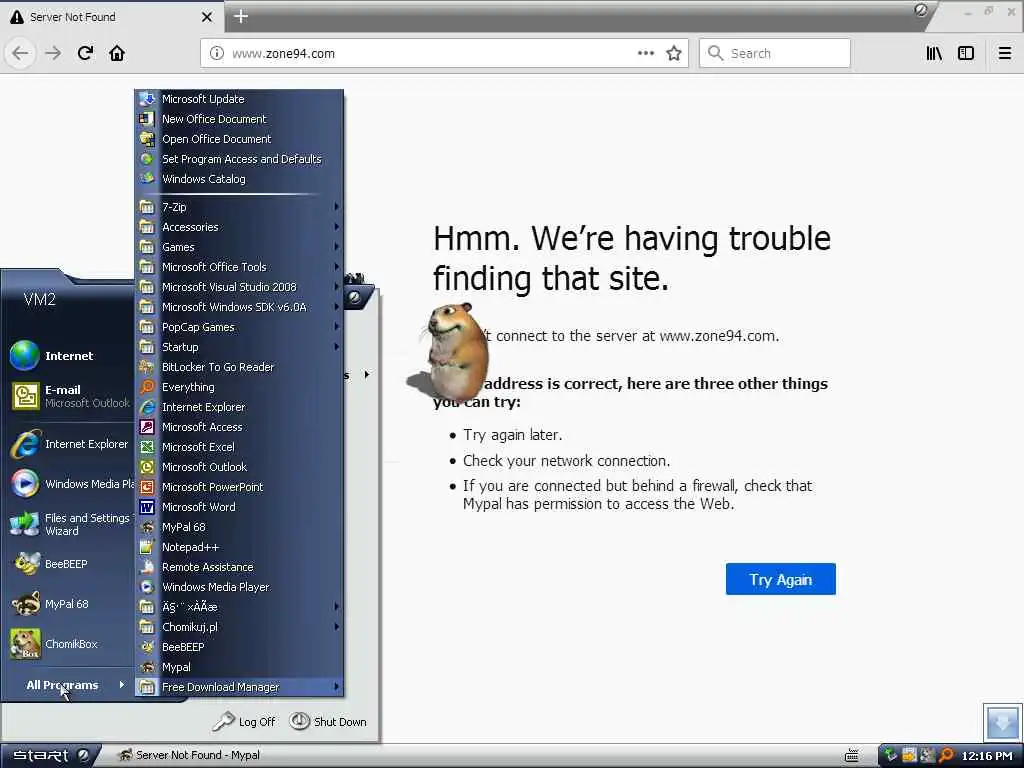Launch Microsoft PowerPoint
Image resolution: width=1024 pixels, height=768 pixels.
239,487
